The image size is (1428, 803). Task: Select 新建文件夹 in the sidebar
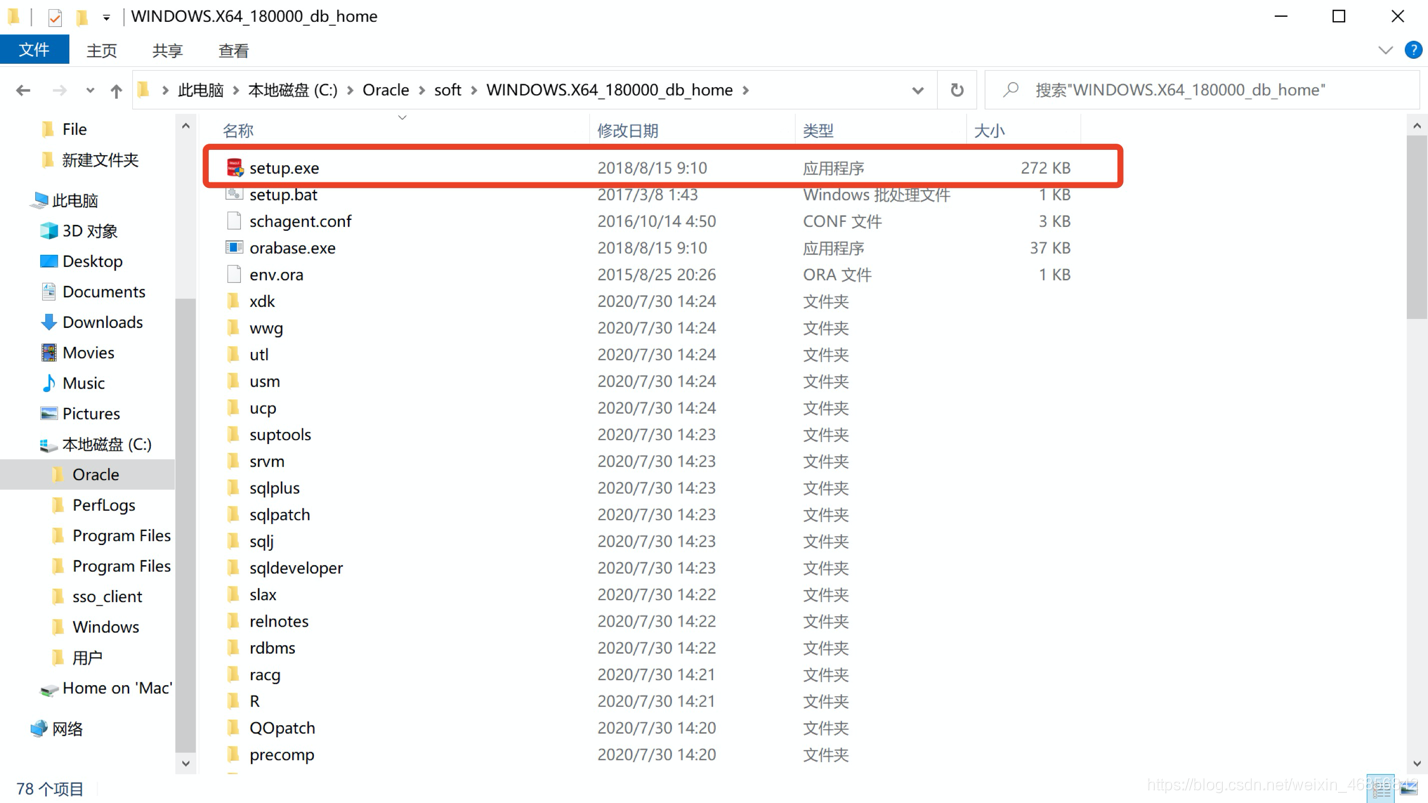coord(100,160)
